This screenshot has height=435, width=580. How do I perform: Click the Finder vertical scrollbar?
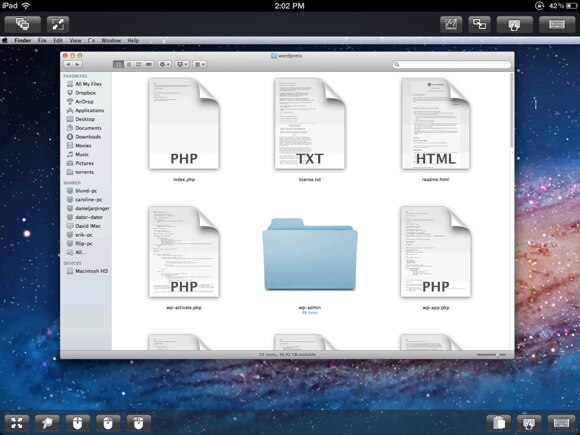pyautogui.click(x=512, y=111)
